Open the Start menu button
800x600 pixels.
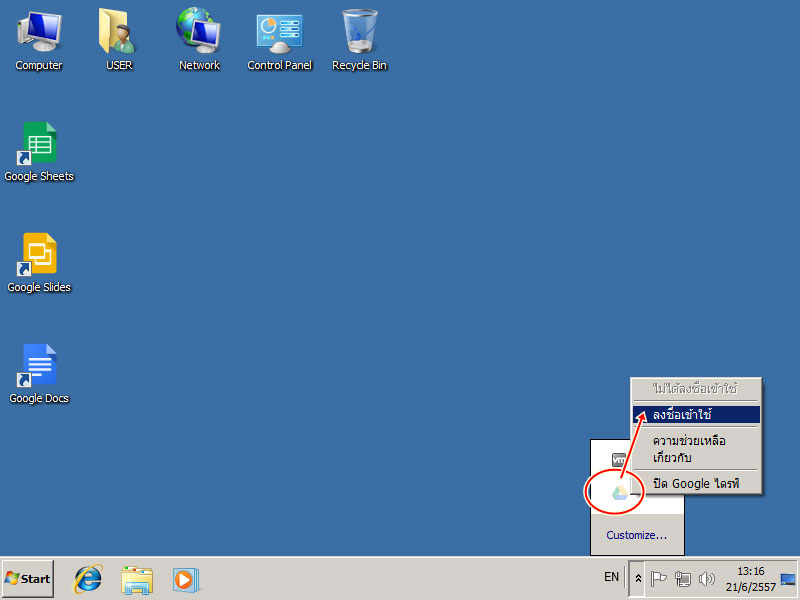[x=28, y=579]
